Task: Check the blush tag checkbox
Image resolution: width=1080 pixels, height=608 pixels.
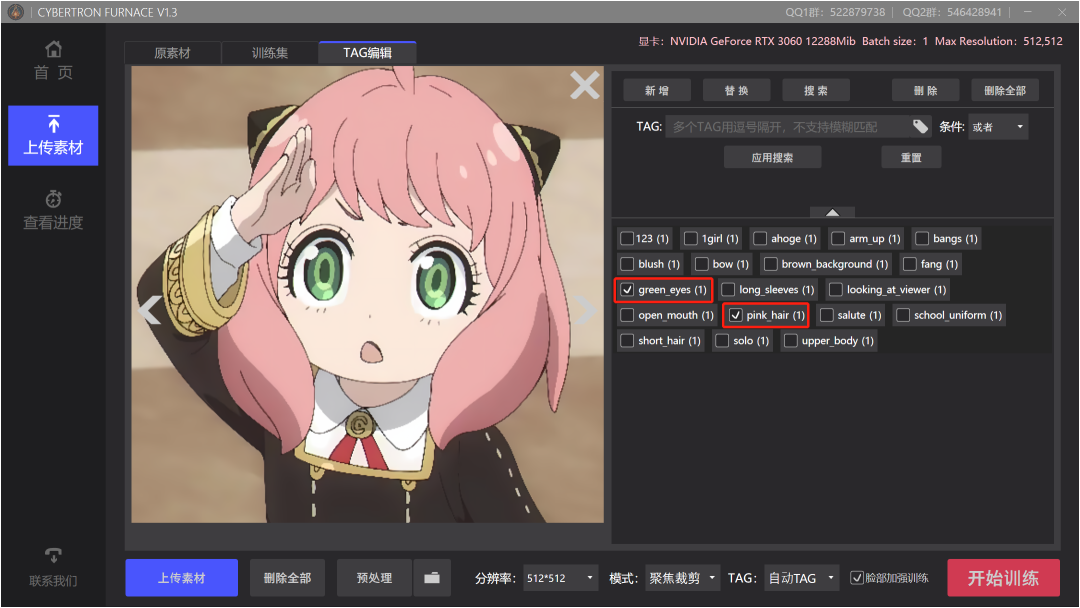Action: tap(627, 264)
